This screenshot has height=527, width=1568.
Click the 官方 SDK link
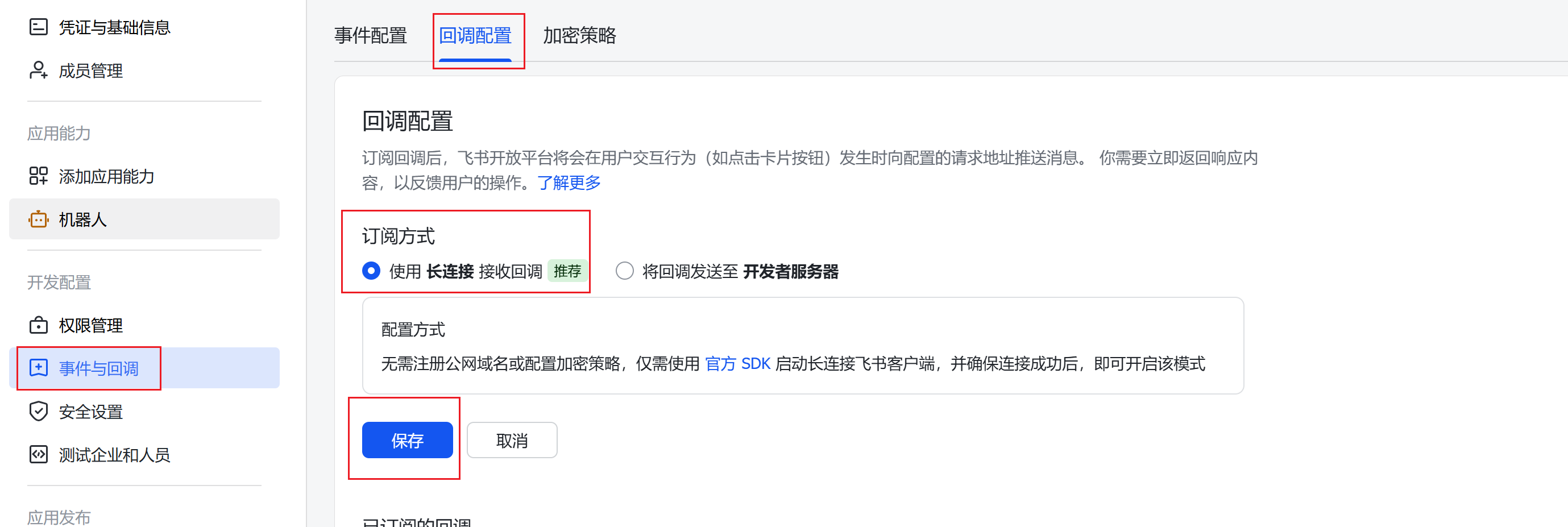click(738, 364)
